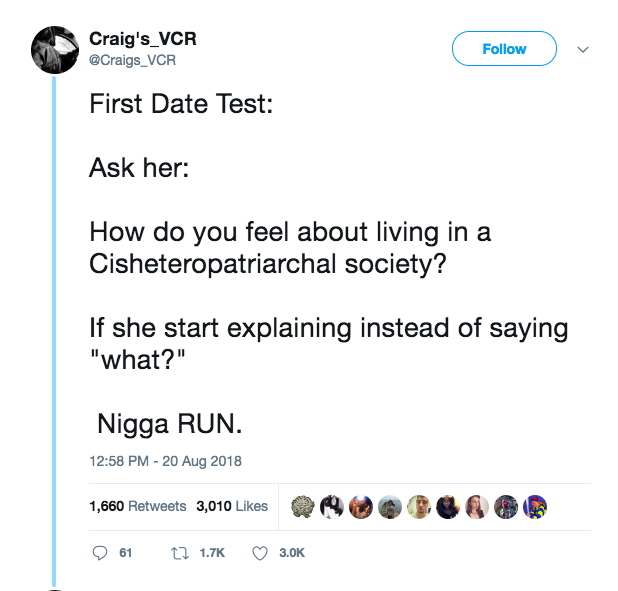The image size is (618, 591).
Task: Click the 61 replies count
Action: [126, 552]
